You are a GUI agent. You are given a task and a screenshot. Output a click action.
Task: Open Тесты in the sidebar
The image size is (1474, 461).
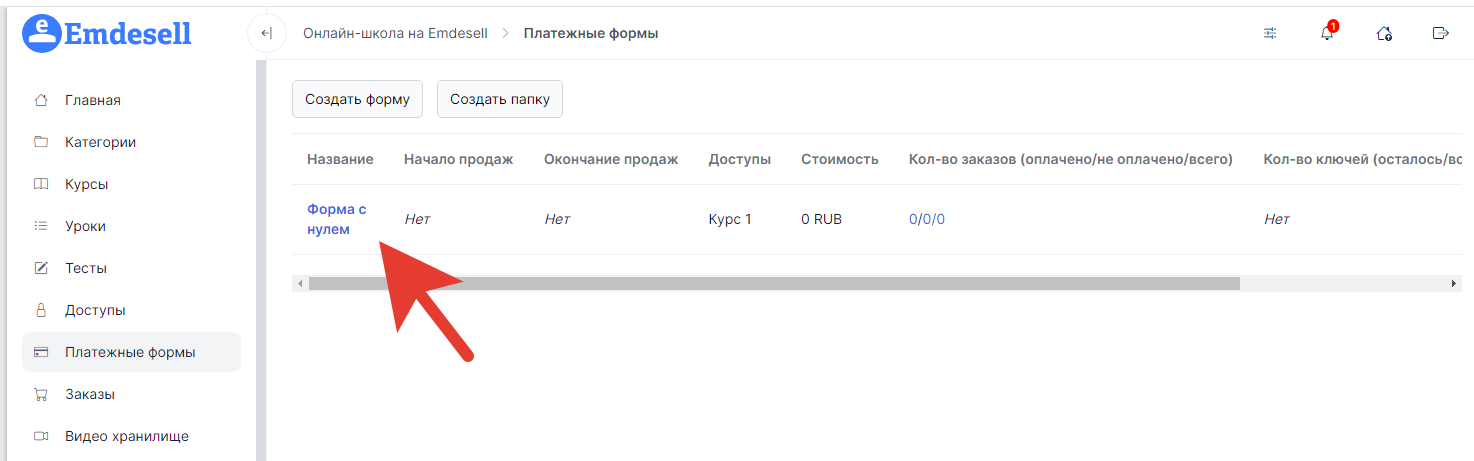(85, 268)
